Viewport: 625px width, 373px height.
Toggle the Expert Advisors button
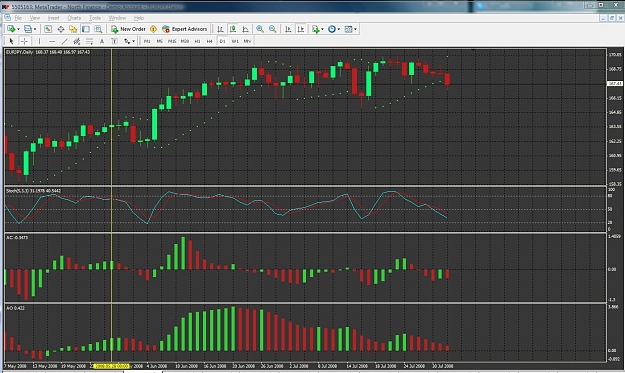point(185,29)
